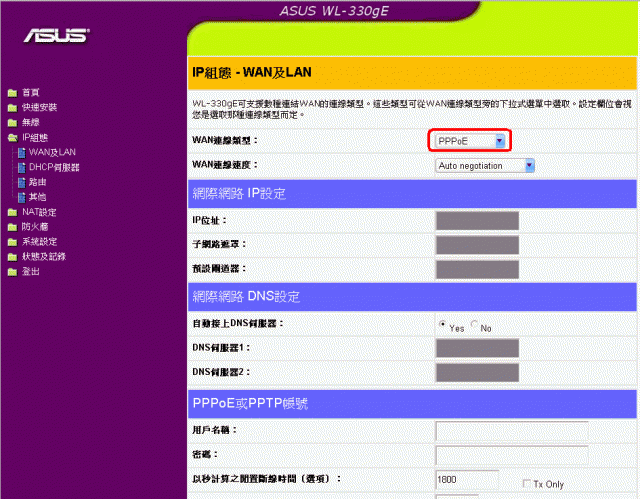Open the WAN連線速度 Auto negotiation dropdown
Screen dimensions: 640x499
[x=484, y=166]
